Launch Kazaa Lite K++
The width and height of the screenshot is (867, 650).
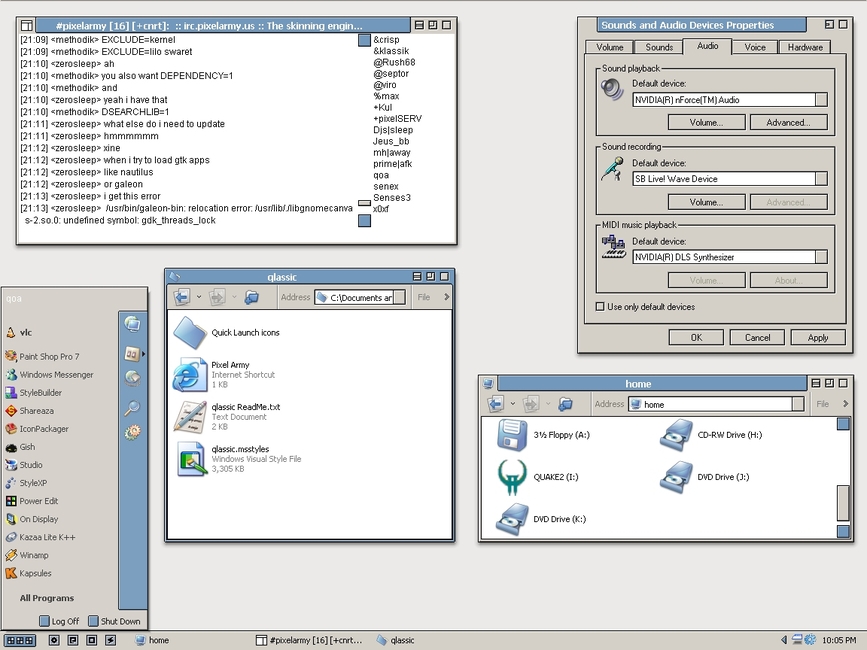(x=40, y=537)
